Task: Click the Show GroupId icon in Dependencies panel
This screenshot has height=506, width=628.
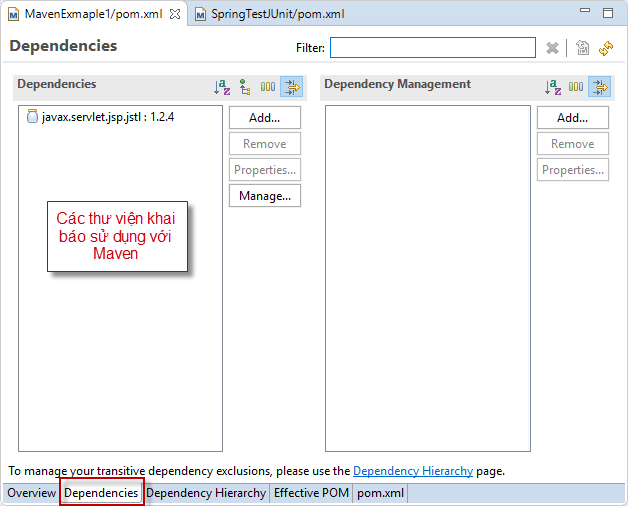Action: click(268, 87)
